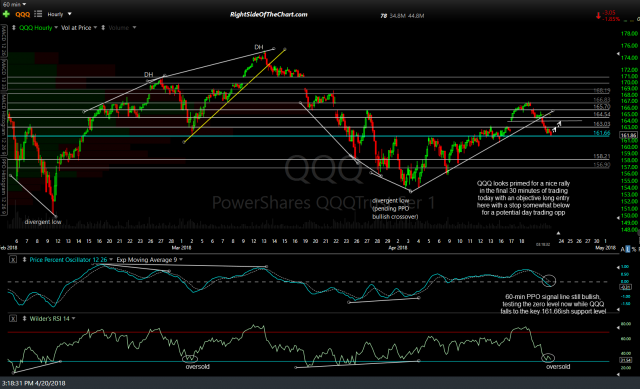Click the volume average readout 44.8M

pyautogui.click(x=416, y=16)
